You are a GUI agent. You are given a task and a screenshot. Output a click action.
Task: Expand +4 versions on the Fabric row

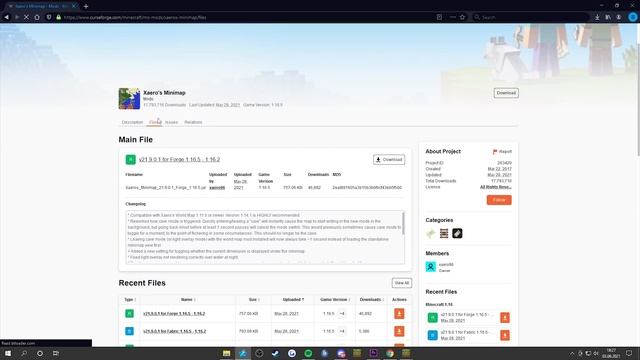[x=342, y=331]
